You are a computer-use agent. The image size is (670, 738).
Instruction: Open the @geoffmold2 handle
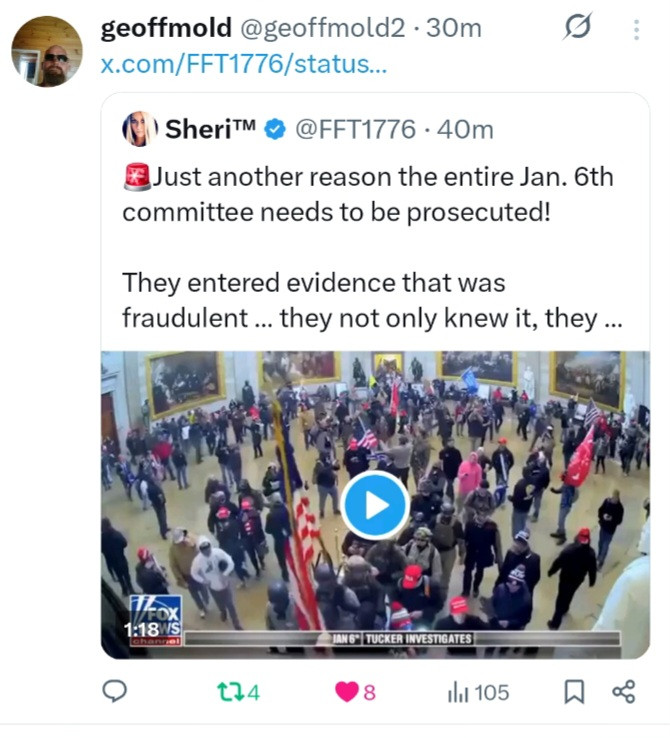[x=323, y=28]
